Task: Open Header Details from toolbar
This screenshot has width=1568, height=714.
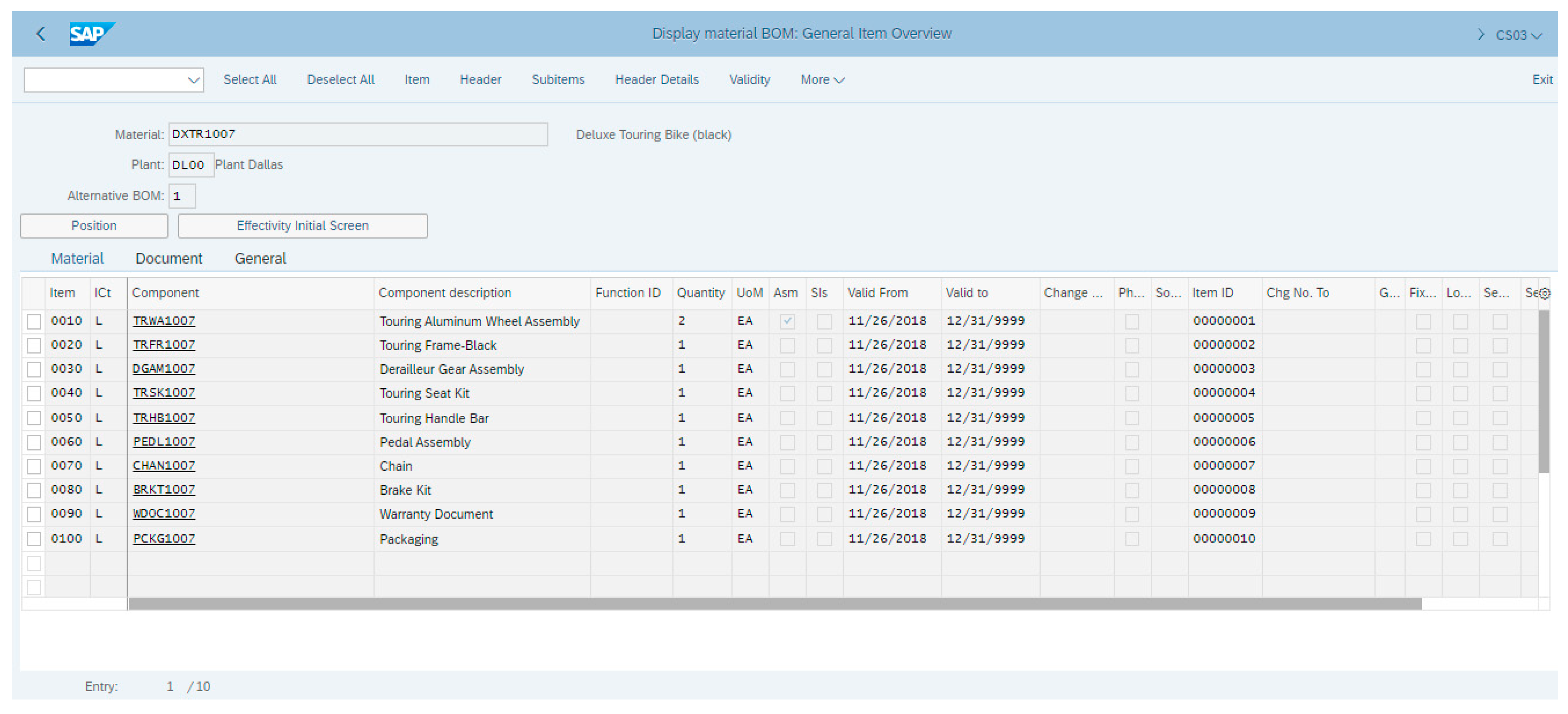Action: pyautogui.click(x=656, y=80)
